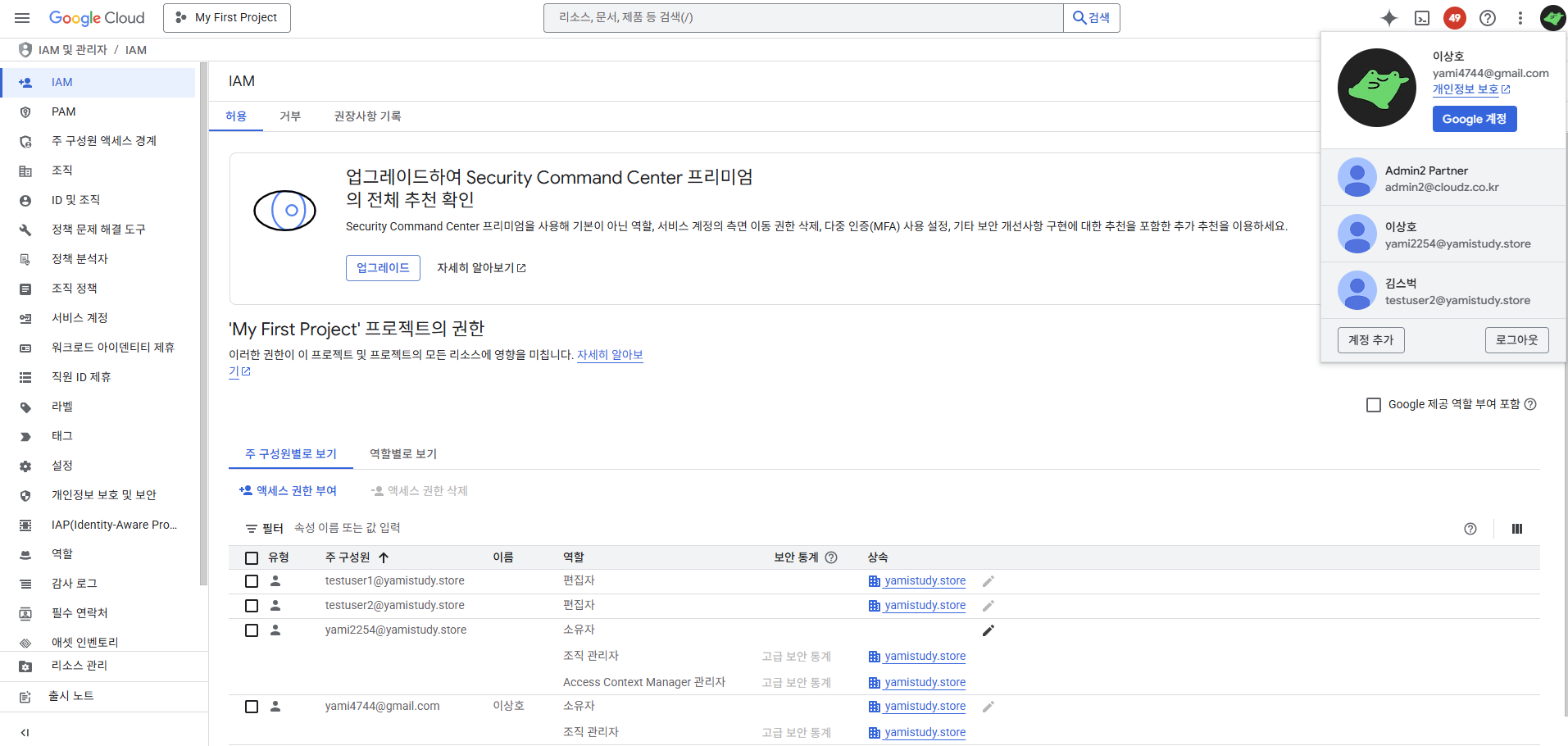
Task: Click the 애셋 인벤토리 diamond icon
Action: pyautogui.click(x=25, y=644)
